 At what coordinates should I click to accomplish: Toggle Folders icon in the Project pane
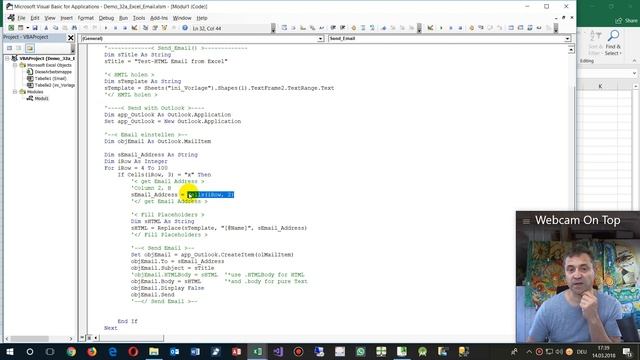click(30, 48)
